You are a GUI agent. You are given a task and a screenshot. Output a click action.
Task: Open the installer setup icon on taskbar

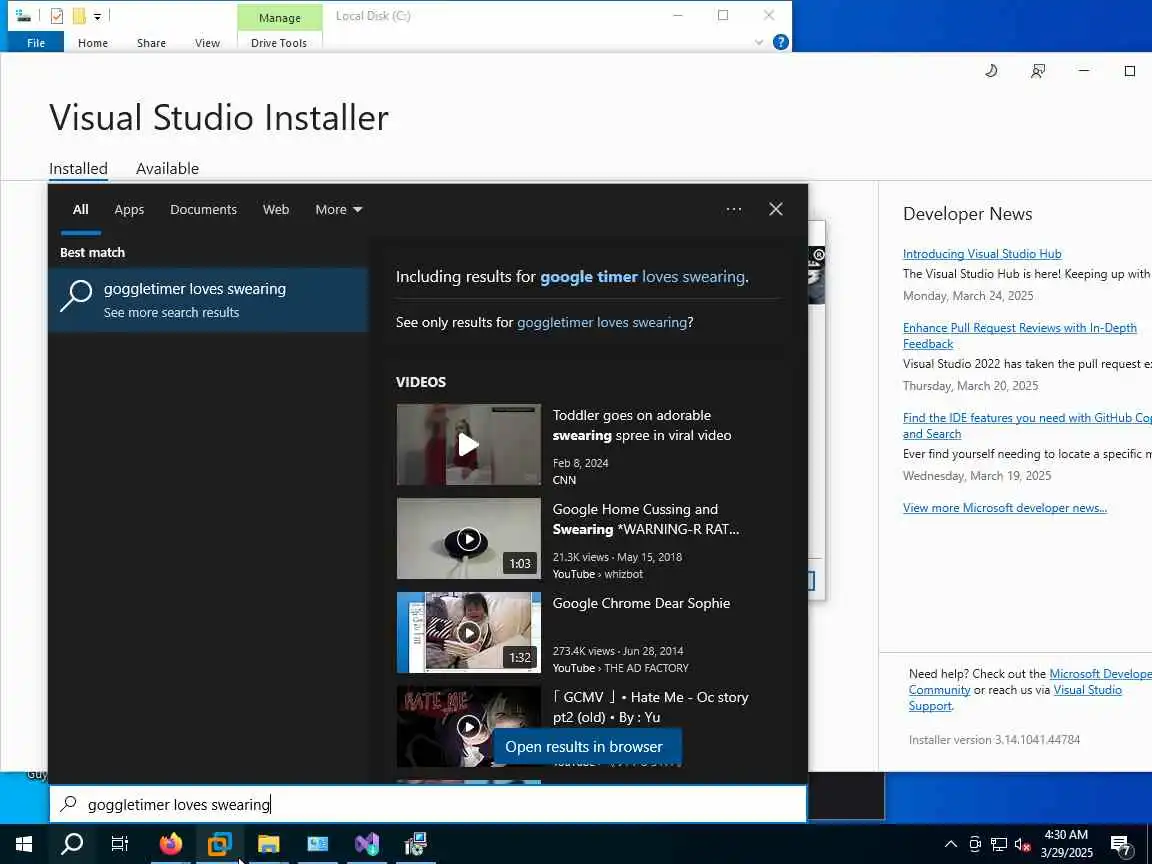[x=415, y=843]
